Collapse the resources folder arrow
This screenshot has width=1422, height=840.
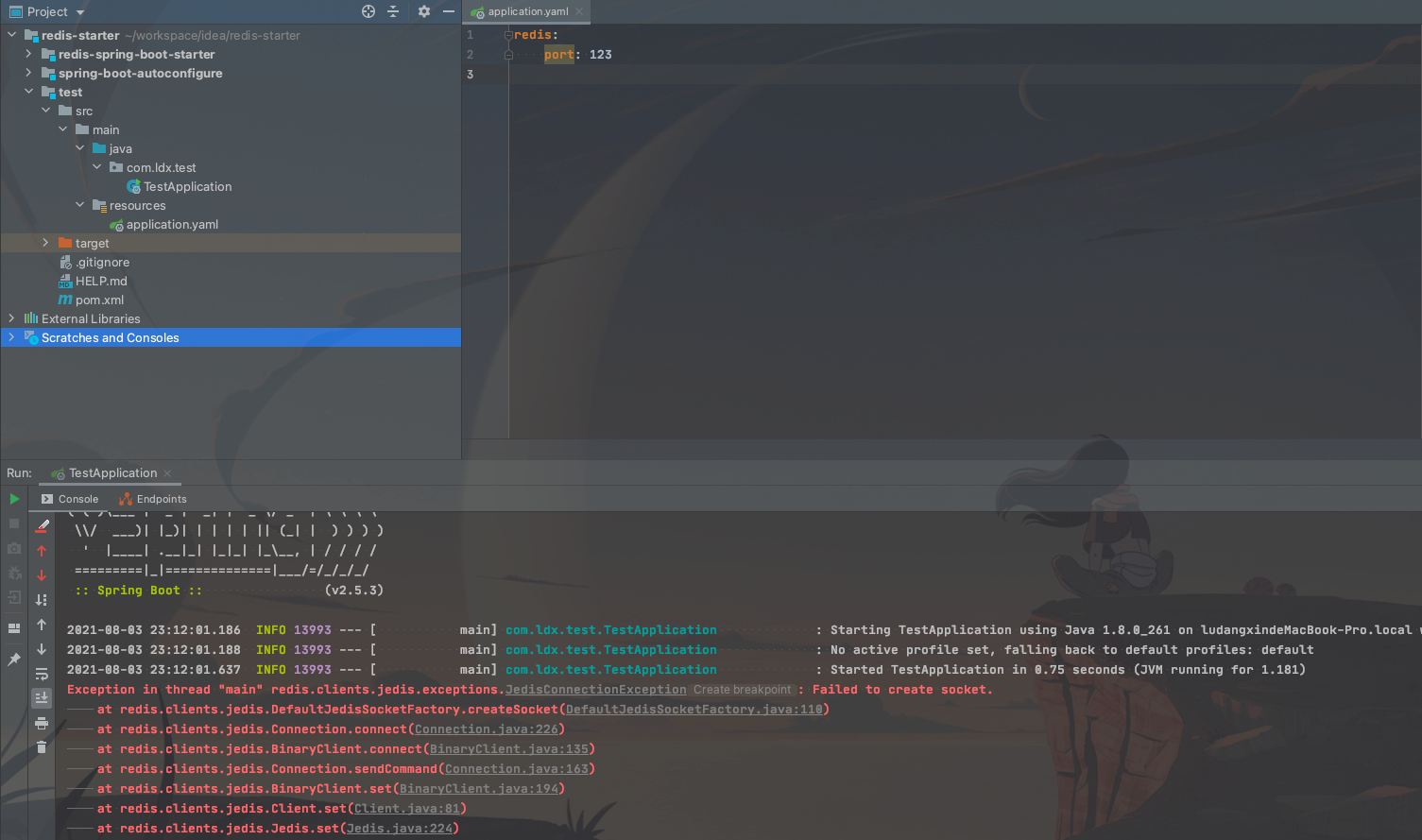click(79, 205)
